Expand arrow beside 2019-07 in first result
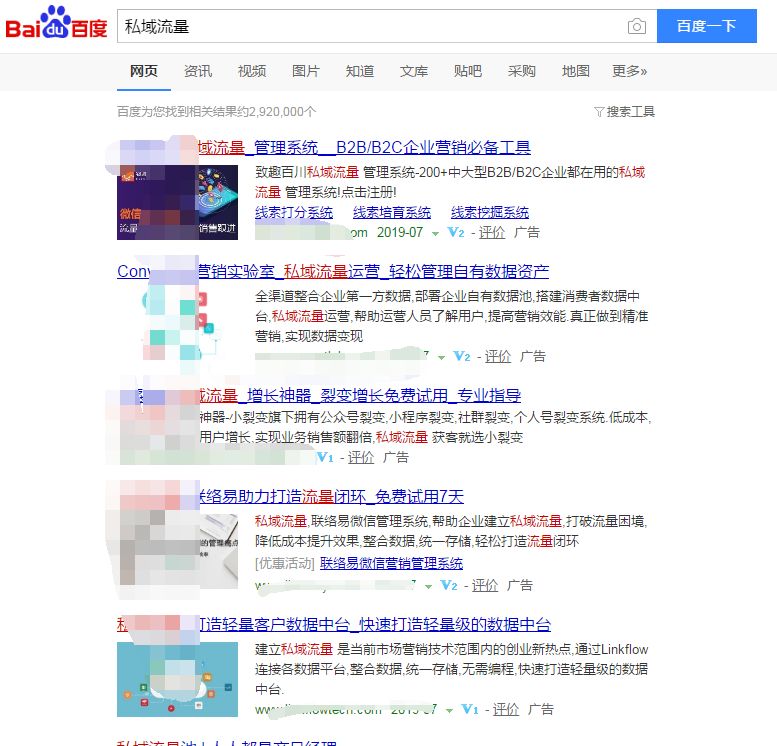The image size is (777, 746). pos(435,233)
